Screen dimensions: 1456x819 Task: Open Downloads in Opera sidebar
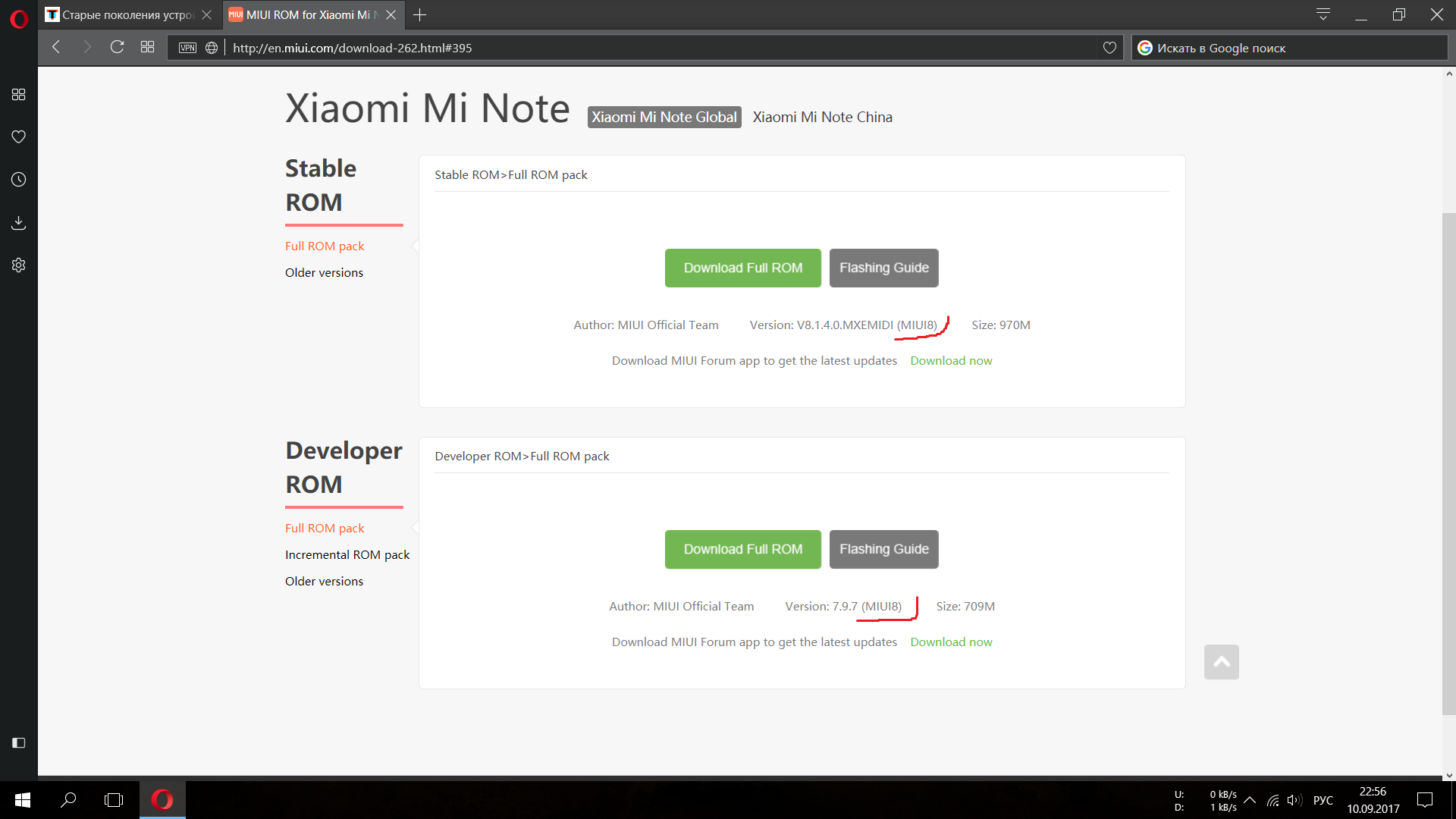19,222
